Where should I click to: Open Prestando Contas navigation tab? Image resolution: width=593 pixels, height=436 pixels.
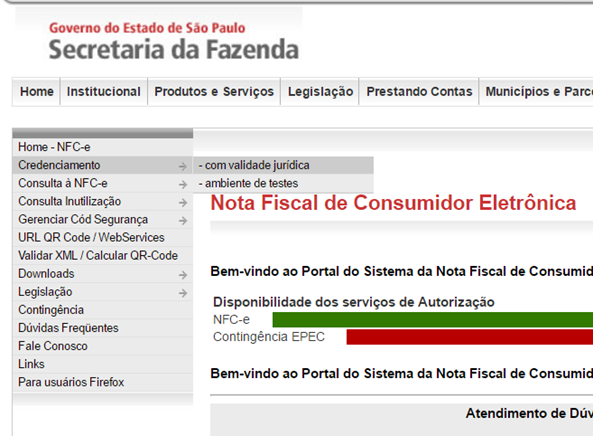click(x=419, y=92)
